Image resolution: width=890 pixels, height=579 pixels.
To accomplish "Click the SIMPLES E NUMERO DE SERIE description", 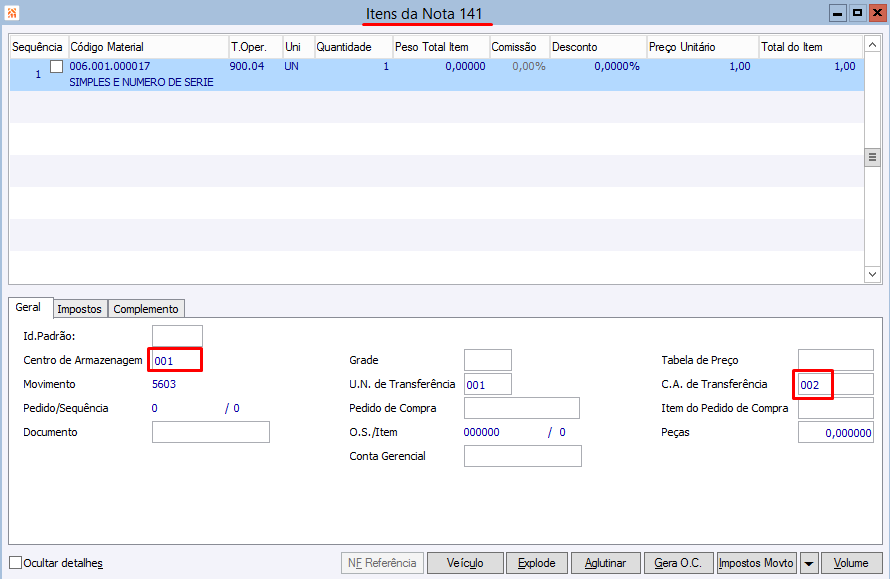I will tap(141, 82).
